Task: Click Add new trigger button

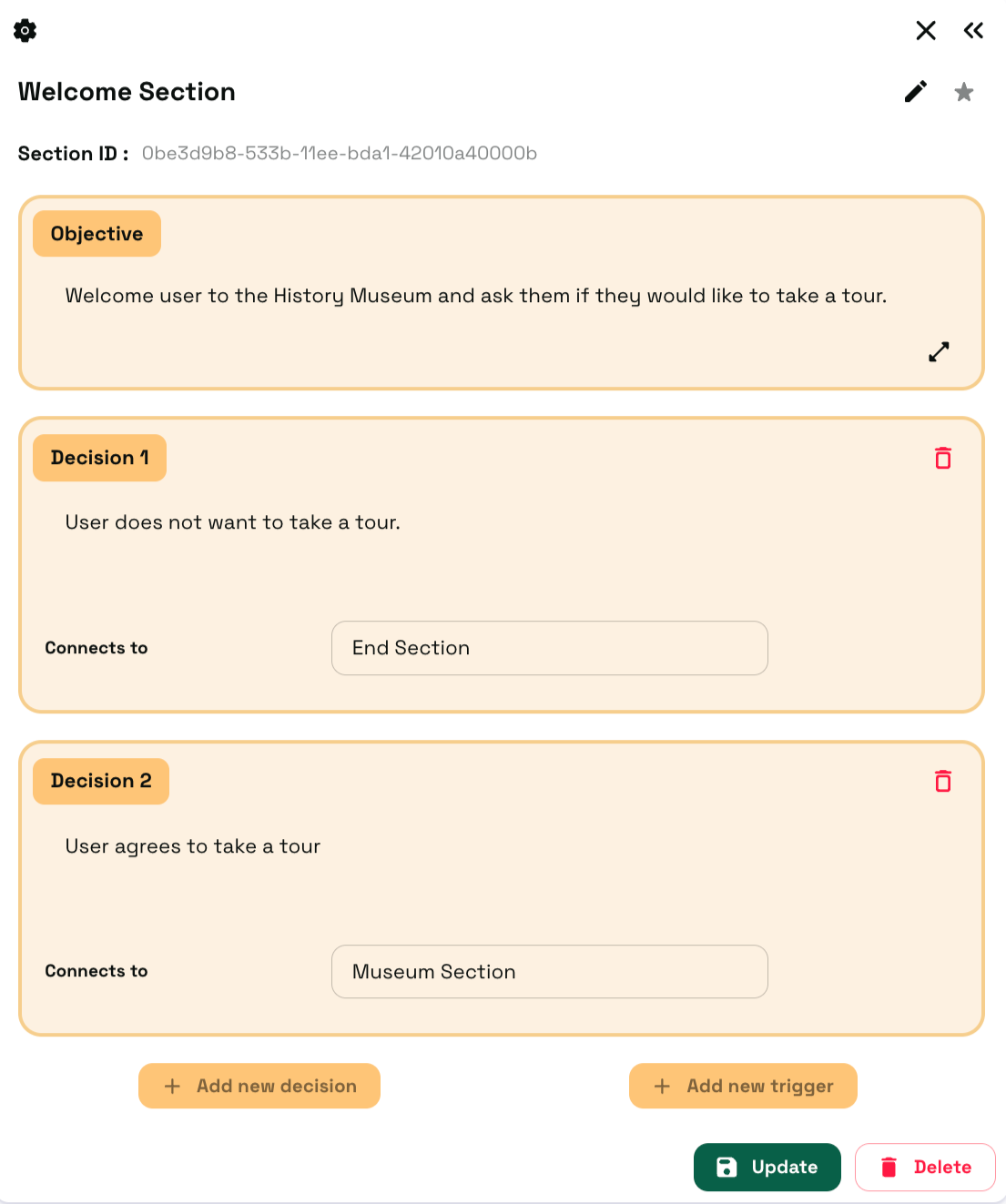Action: (743, 1086)
